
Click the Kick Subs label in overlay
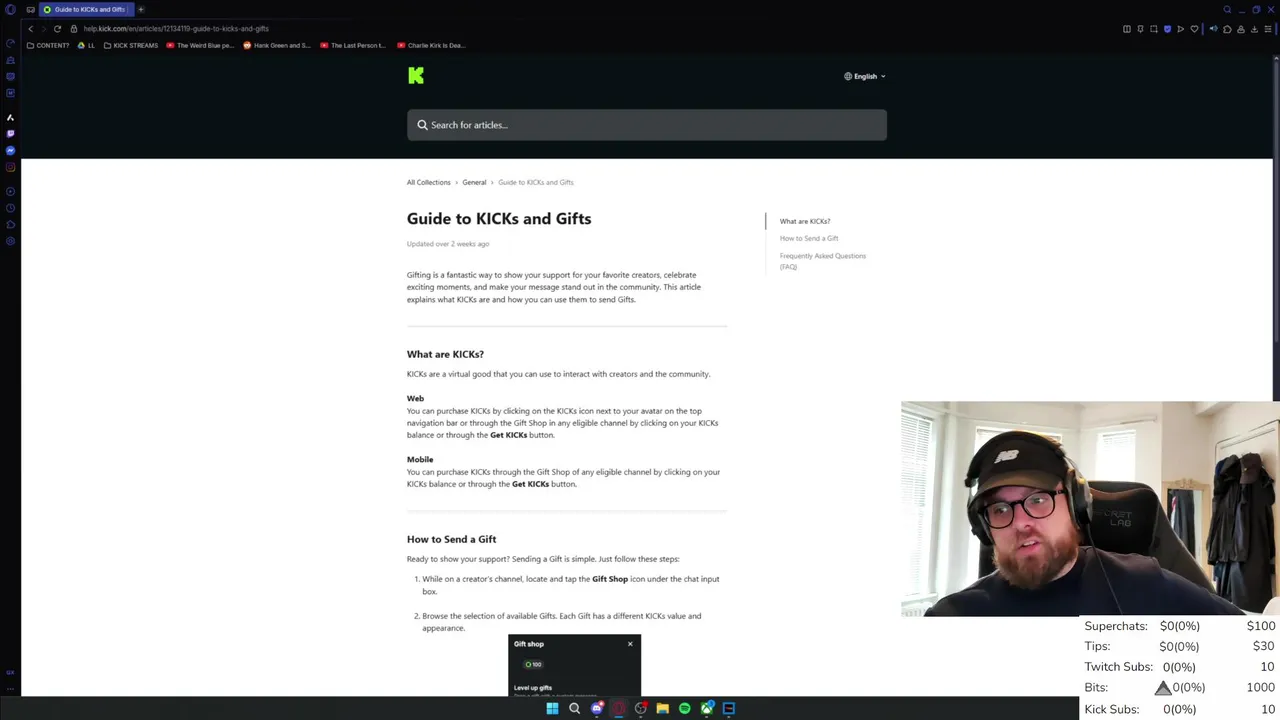pyautogui.click(x=1112, y=709)
